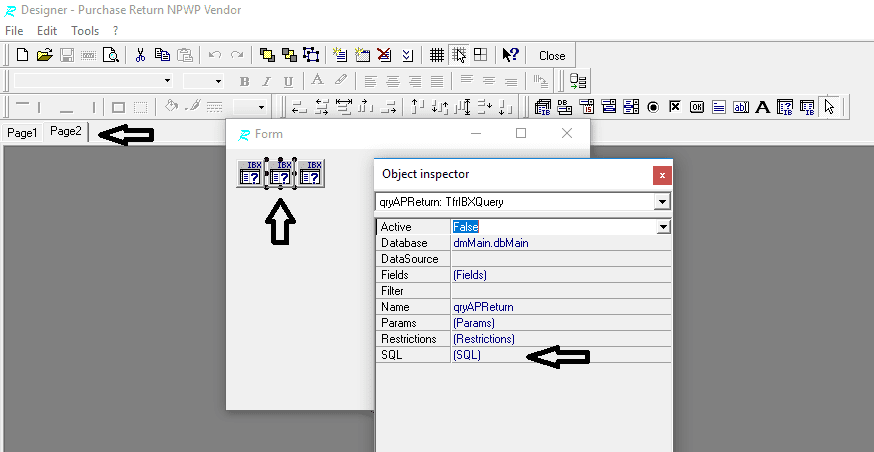Click the Close button in toolbar

click(552, 56)
